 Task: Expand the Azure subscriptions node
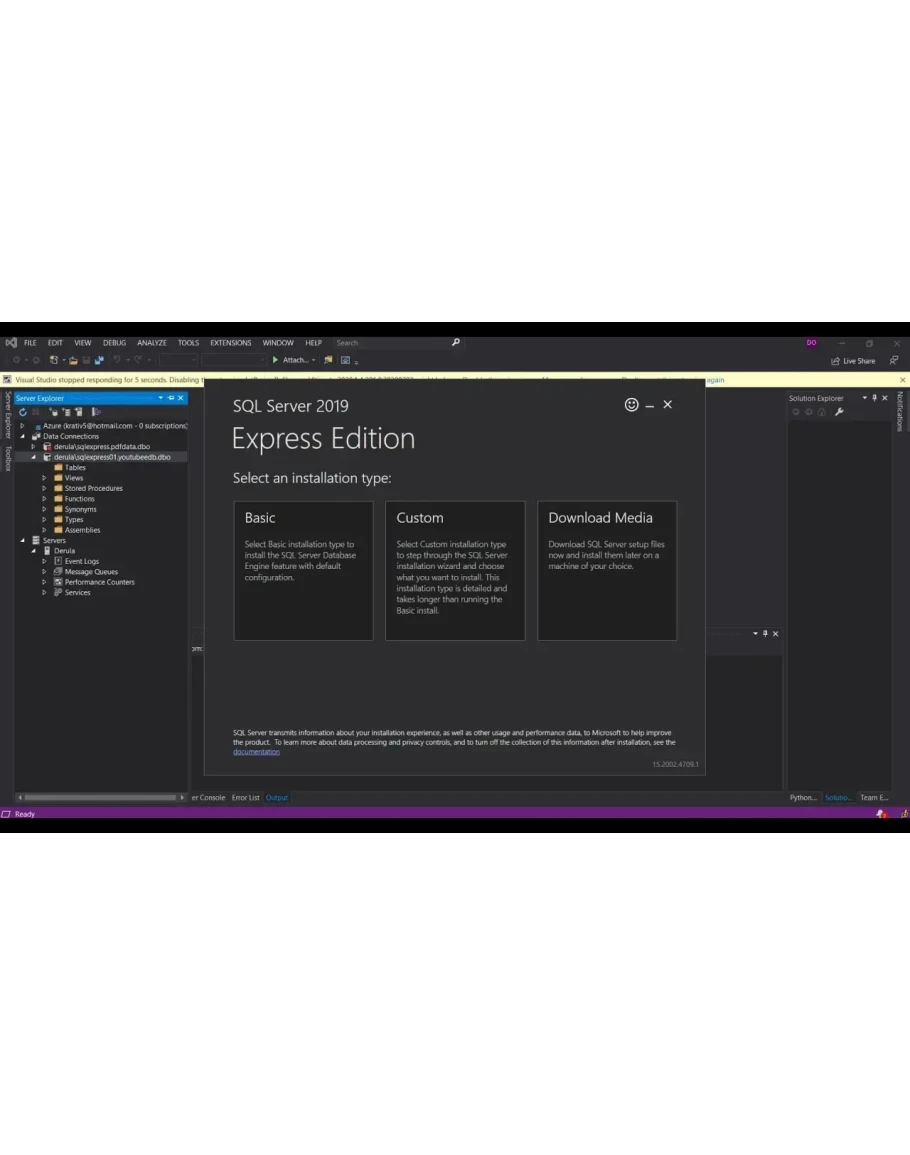click(x=22, y=426)
